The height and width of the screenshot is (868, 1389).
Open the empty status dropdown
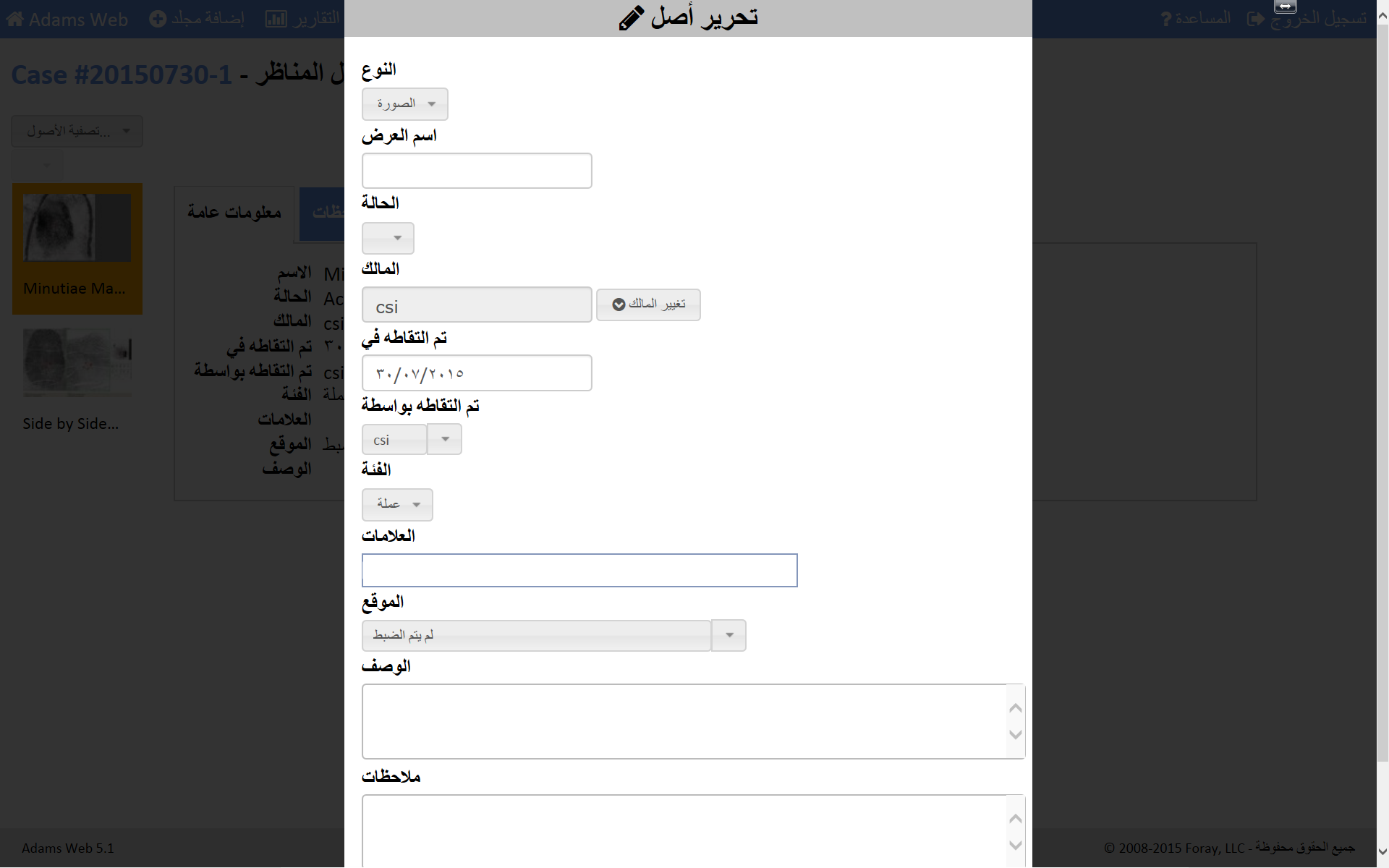point(388,238)
